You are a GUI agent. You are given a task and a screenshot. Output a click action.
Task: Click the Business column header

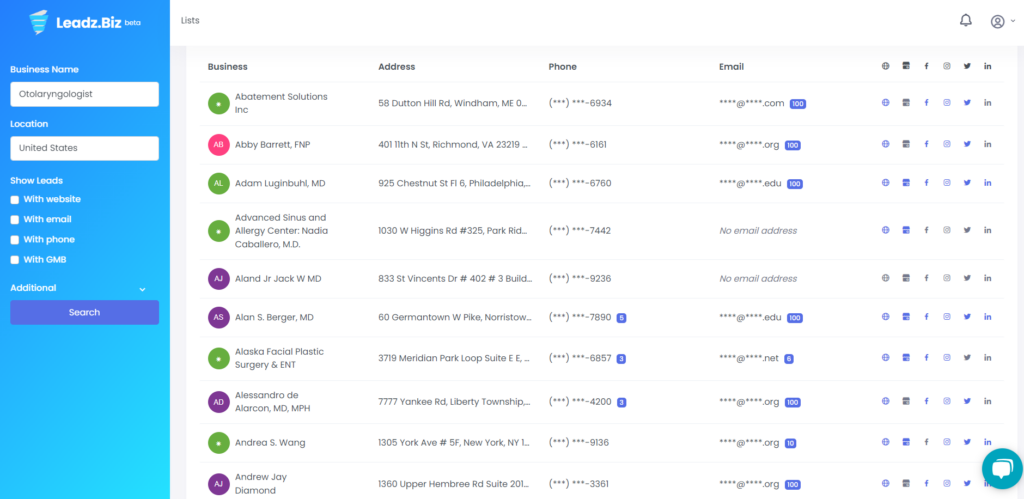(x=227, y=67)
